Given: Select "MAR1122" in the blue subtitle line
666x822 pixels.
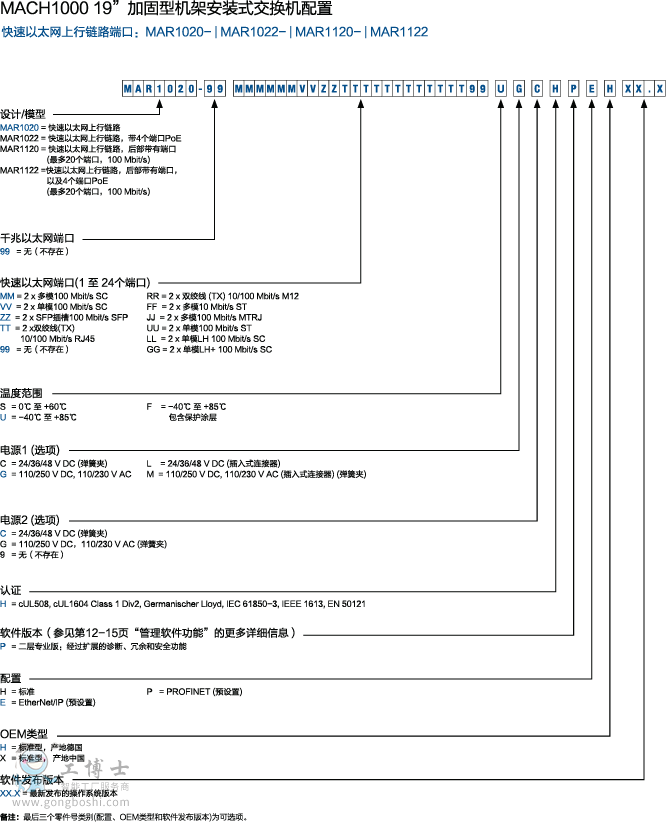Looking at the screenshot, I should coord(399,32).
